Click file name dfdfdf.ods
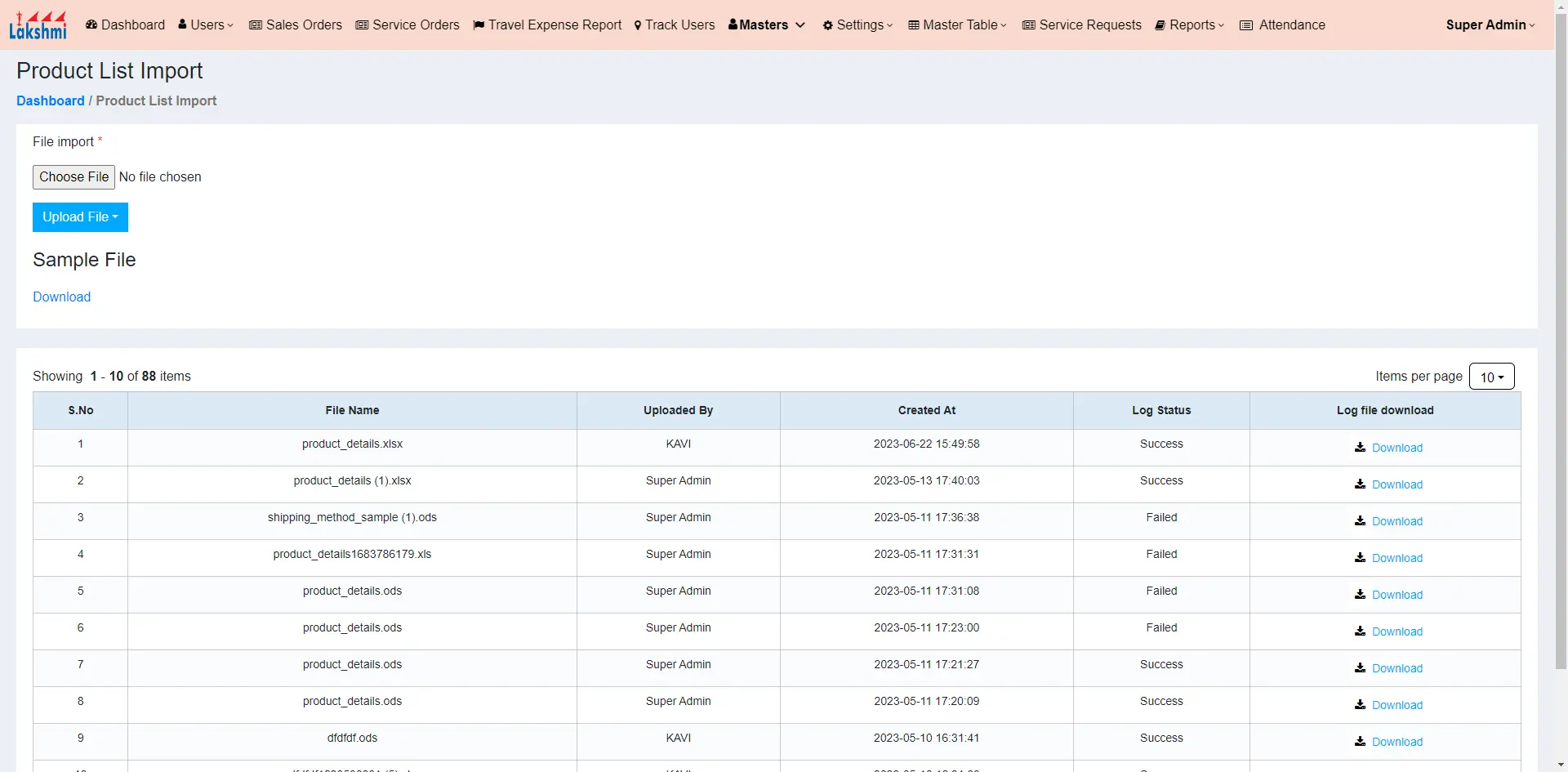 coord(352,739)
